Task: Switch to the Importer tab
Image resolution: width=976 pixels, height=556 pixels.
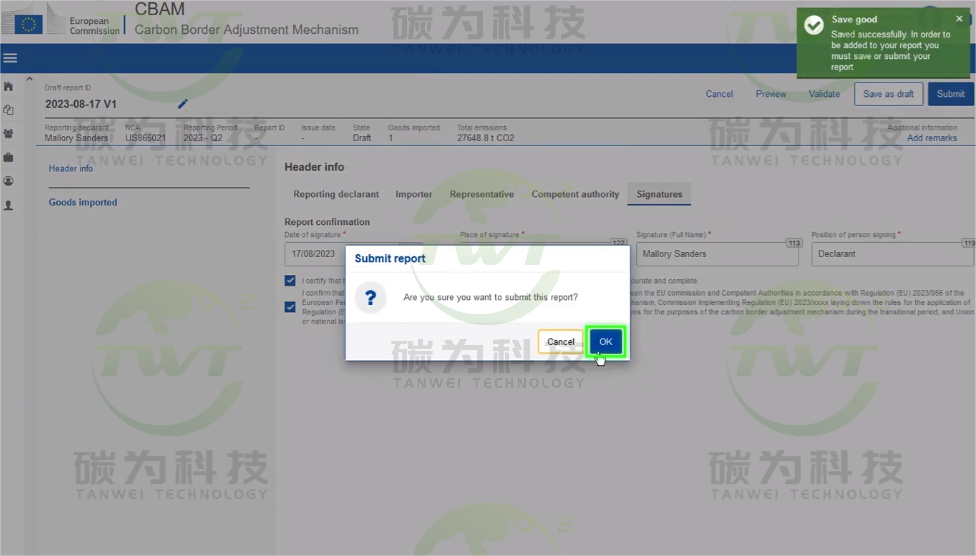Action: [x=414, y=194]
